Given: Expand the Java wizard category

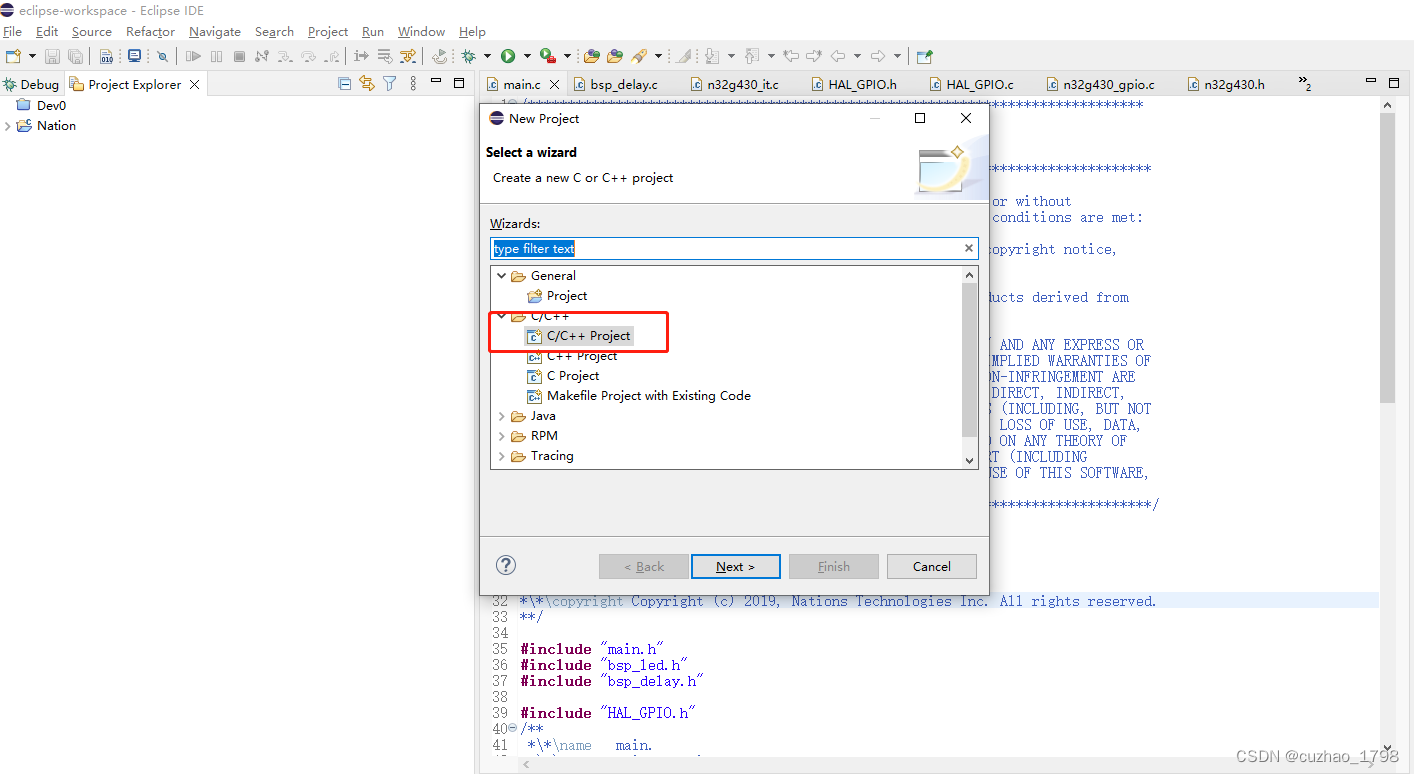Looking at the screenshot, I should click(x=502, y=415).
